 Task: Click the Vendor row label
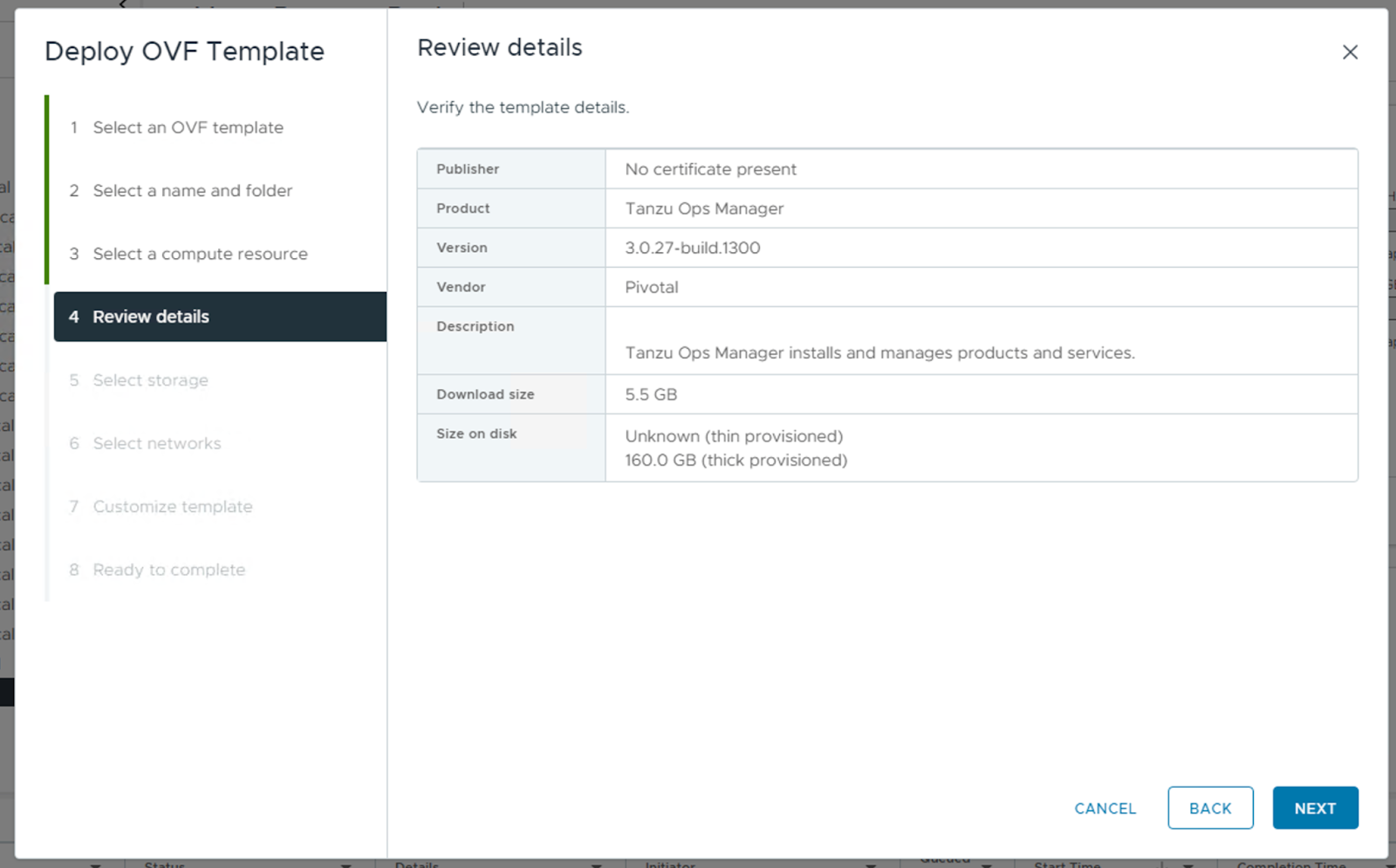coord(461,287)
